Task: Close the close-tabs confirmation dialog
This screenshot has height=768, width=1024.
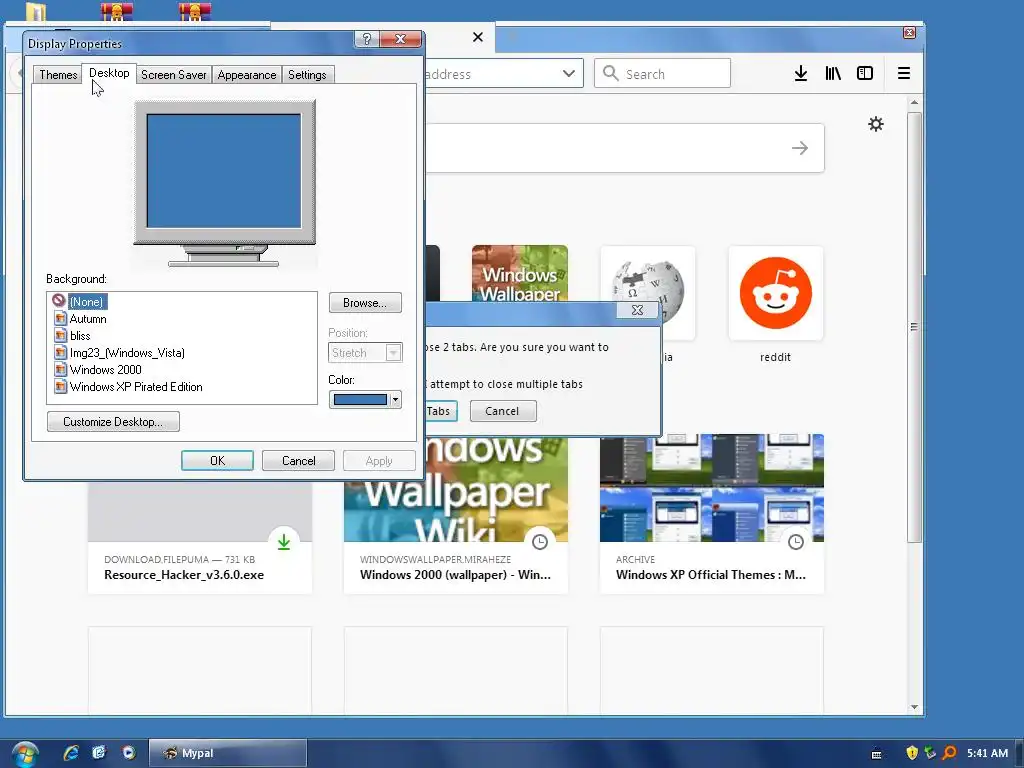Action: click(x=637, y=310)
